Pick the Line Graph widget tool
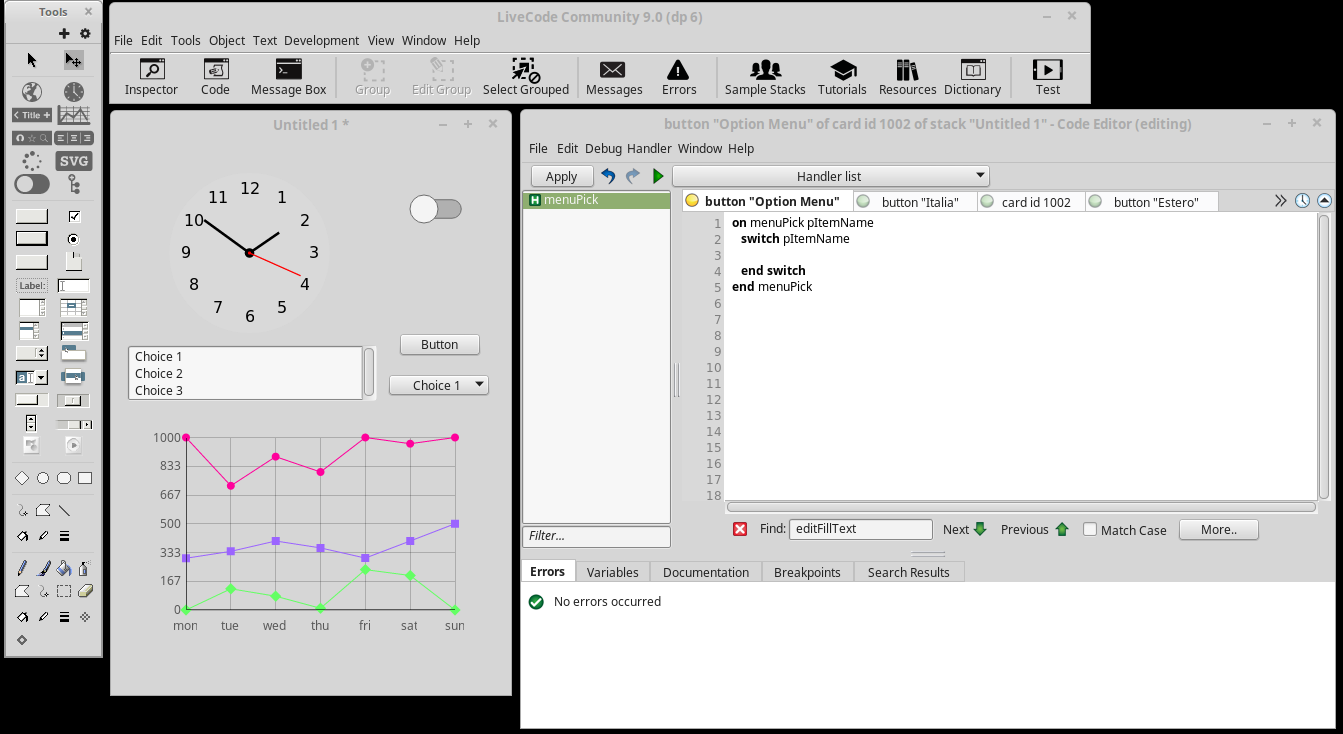Screen dimensions: 1343x734 (74, 115)
